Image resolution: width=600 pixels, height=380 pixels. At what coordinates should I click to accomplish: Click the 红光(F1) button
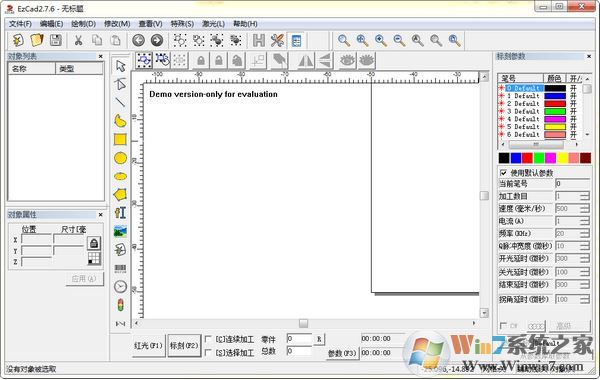click(148, 346)
